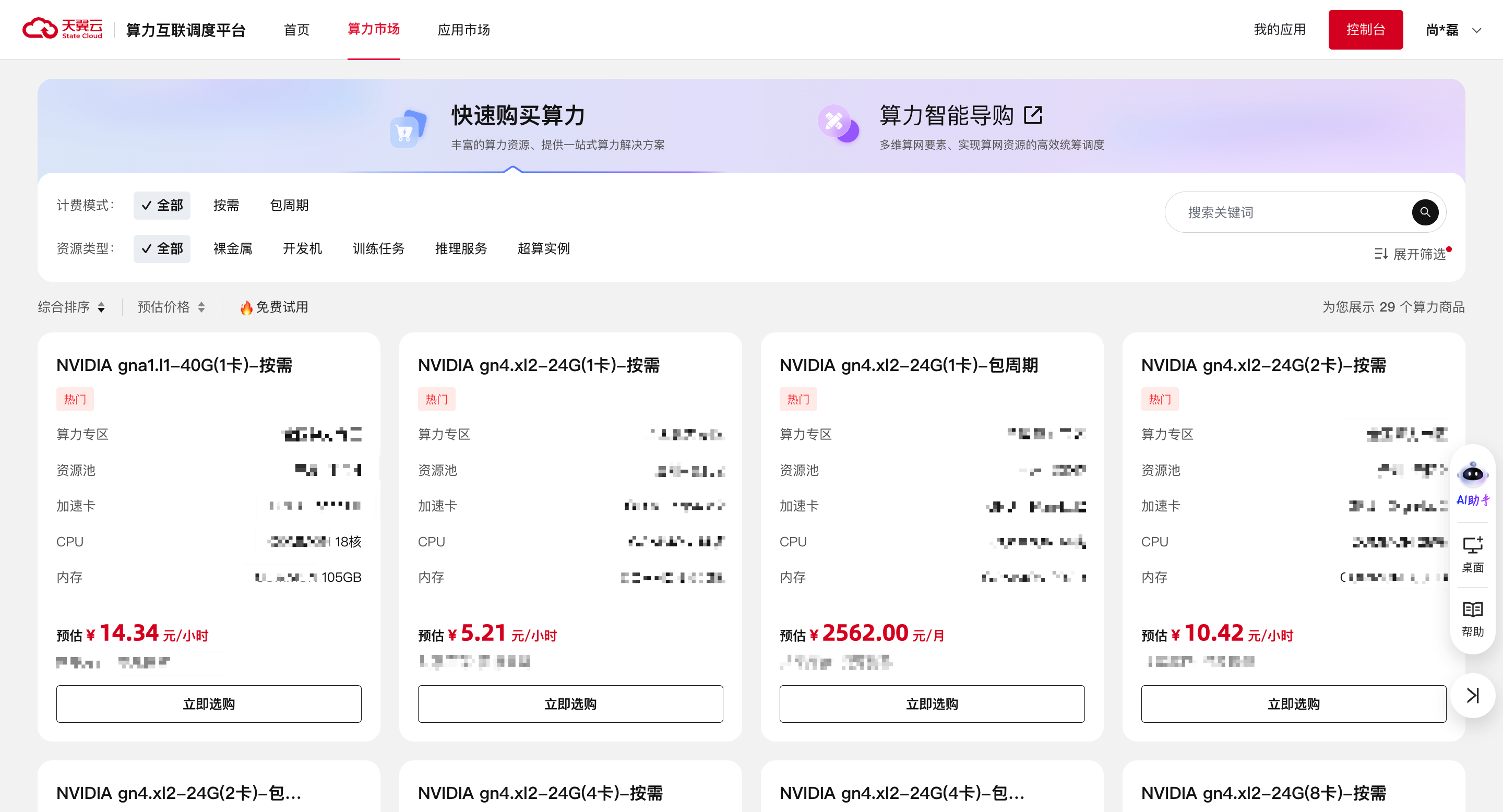The height and width of the screenshot is (812, 1503).
Task: Click the State Cloud logo
Action: click(63, 29)
